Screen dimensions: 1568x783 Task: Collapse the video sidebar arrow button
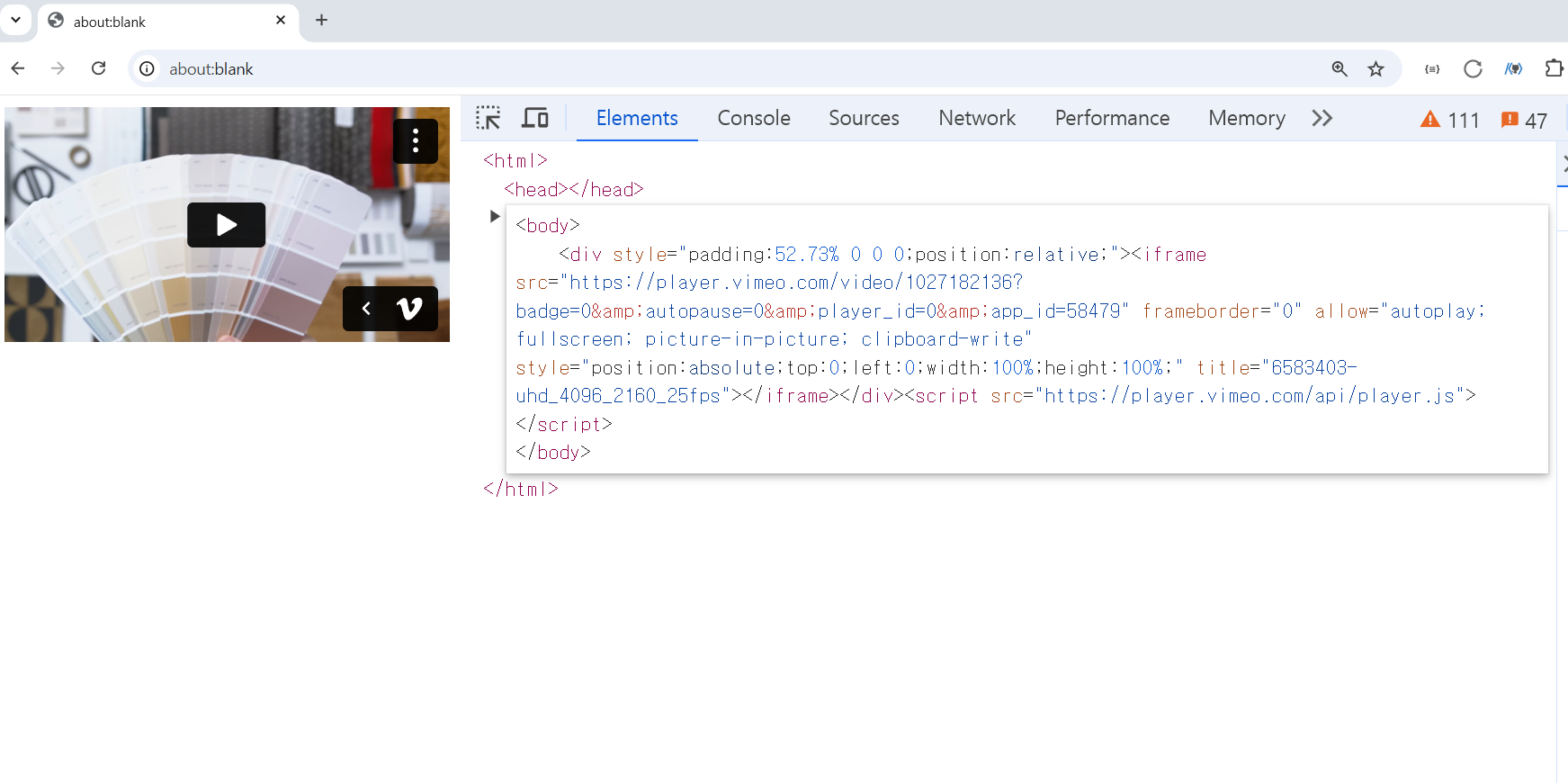coord(366,309)
